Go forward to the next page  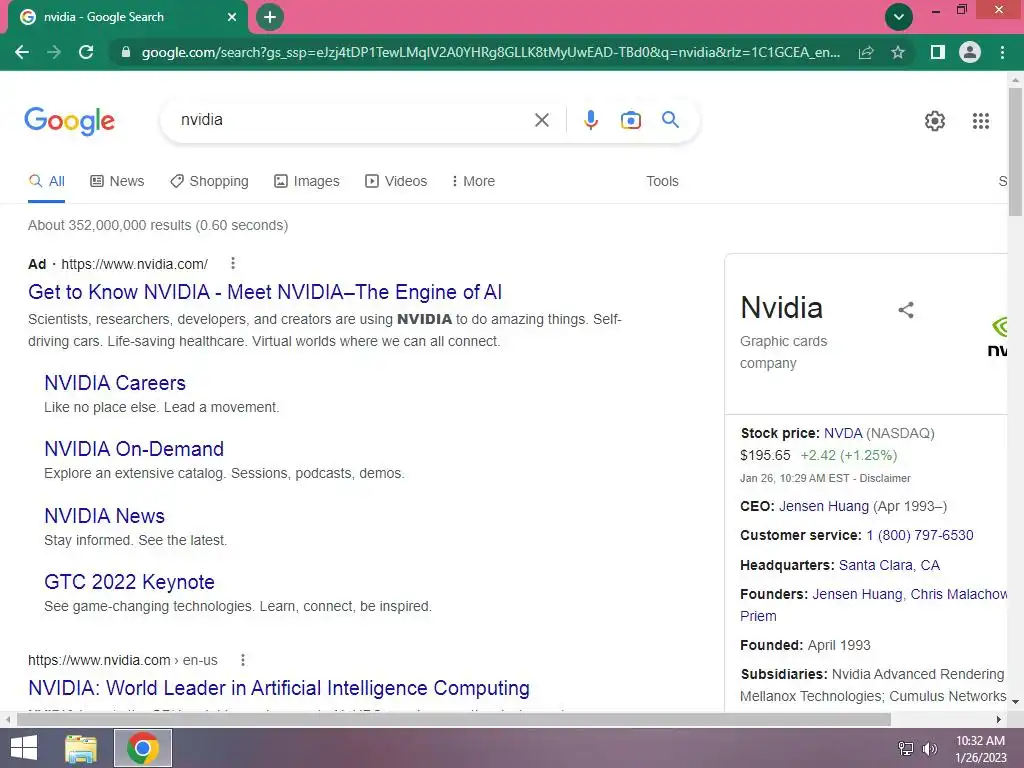coord(54,52)
